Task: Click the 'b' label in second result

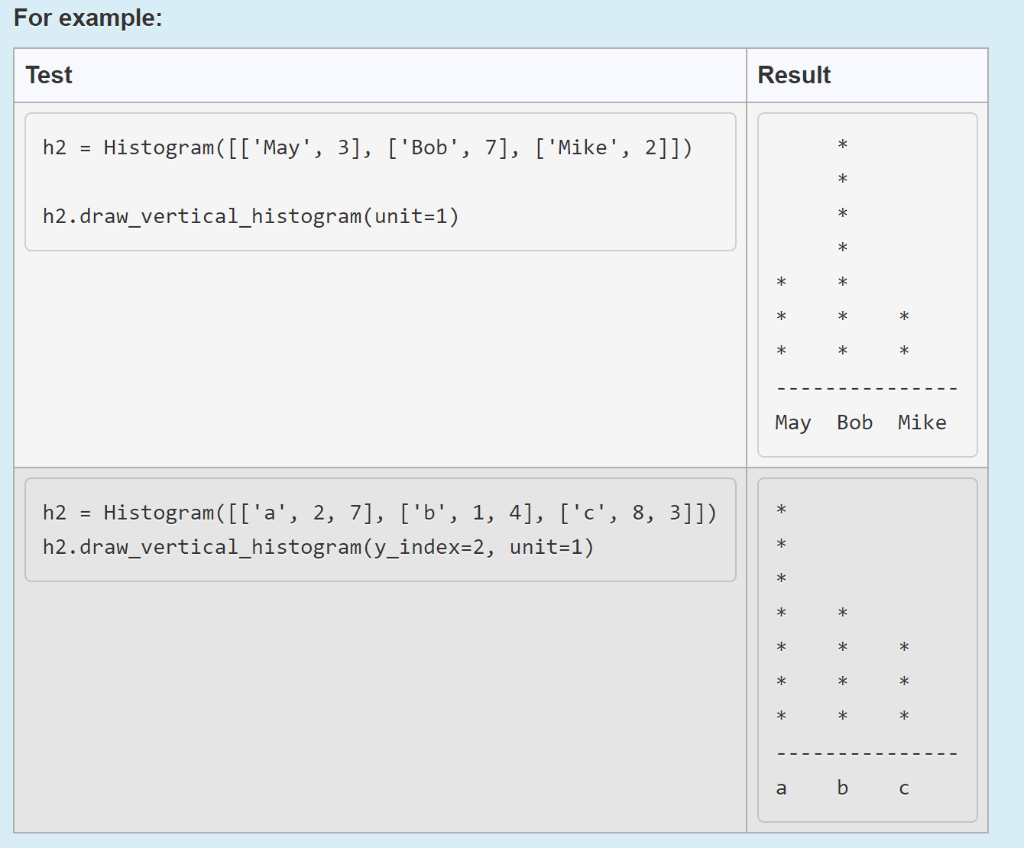Action: click(x=842, y=788)
